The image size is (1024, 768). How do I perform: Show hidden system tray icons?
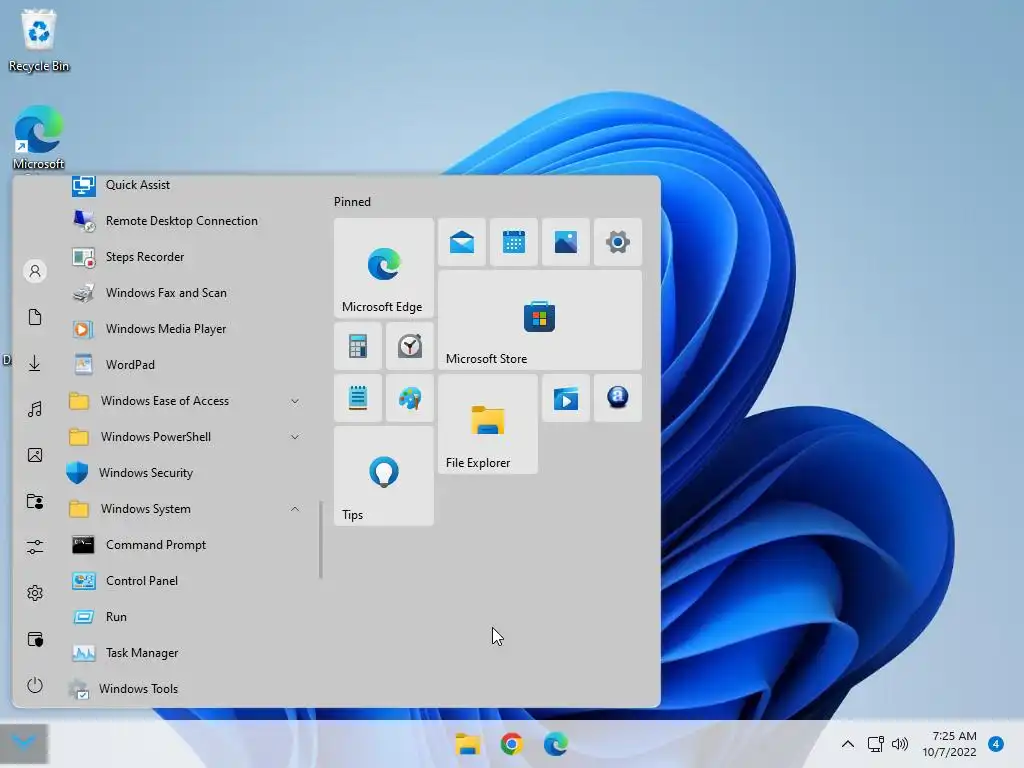pos(848,744)
